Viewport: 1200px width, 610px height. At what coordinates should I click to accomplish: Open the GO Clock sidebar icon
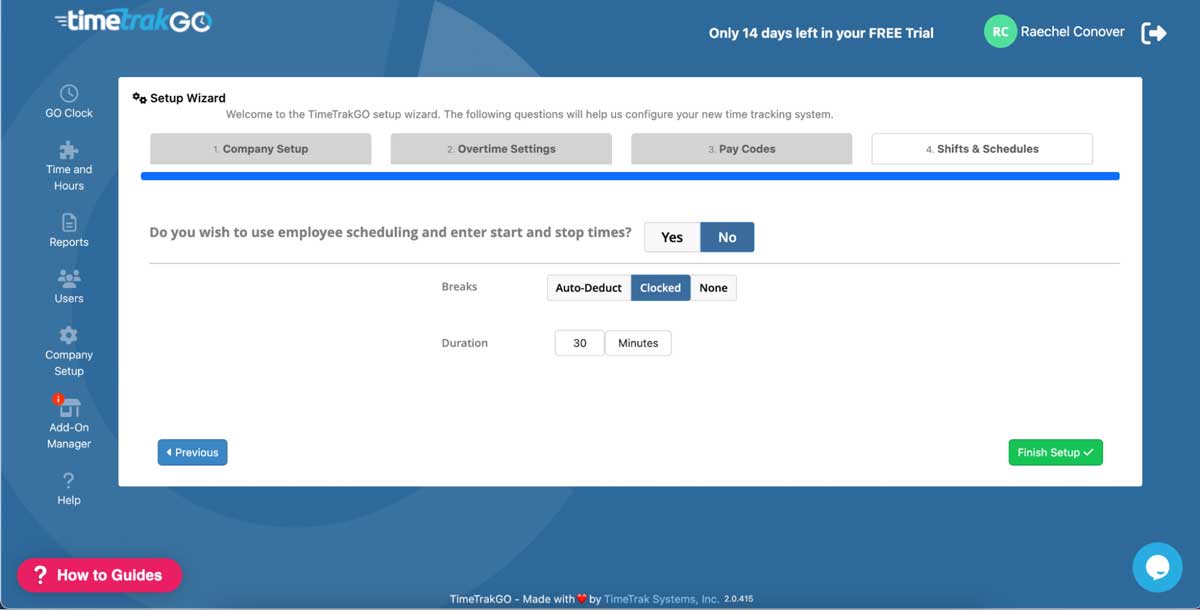pyautogui.click(x=69, y=93)
